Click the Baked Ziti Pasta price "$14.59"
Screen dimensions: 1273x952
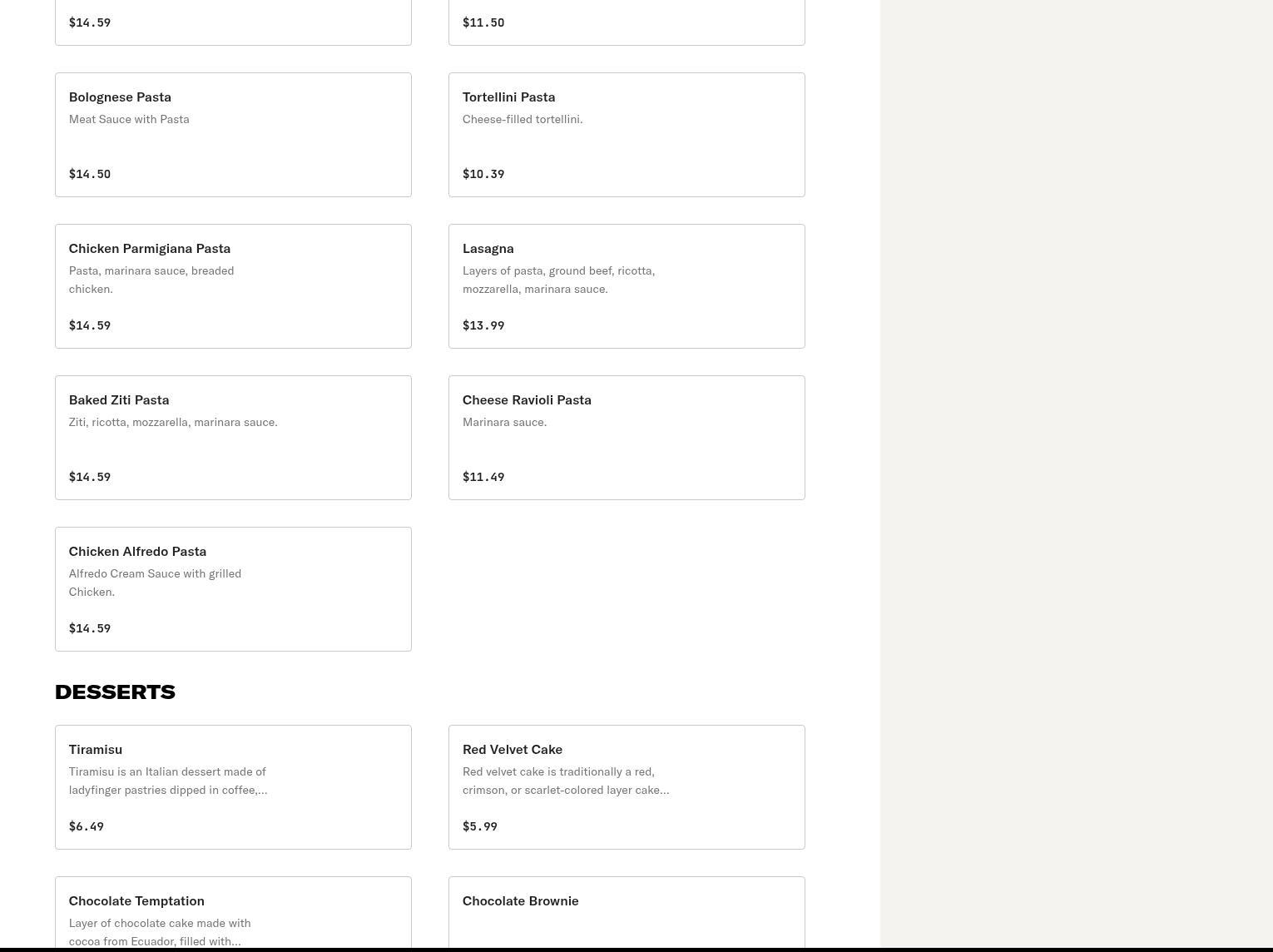90,477
